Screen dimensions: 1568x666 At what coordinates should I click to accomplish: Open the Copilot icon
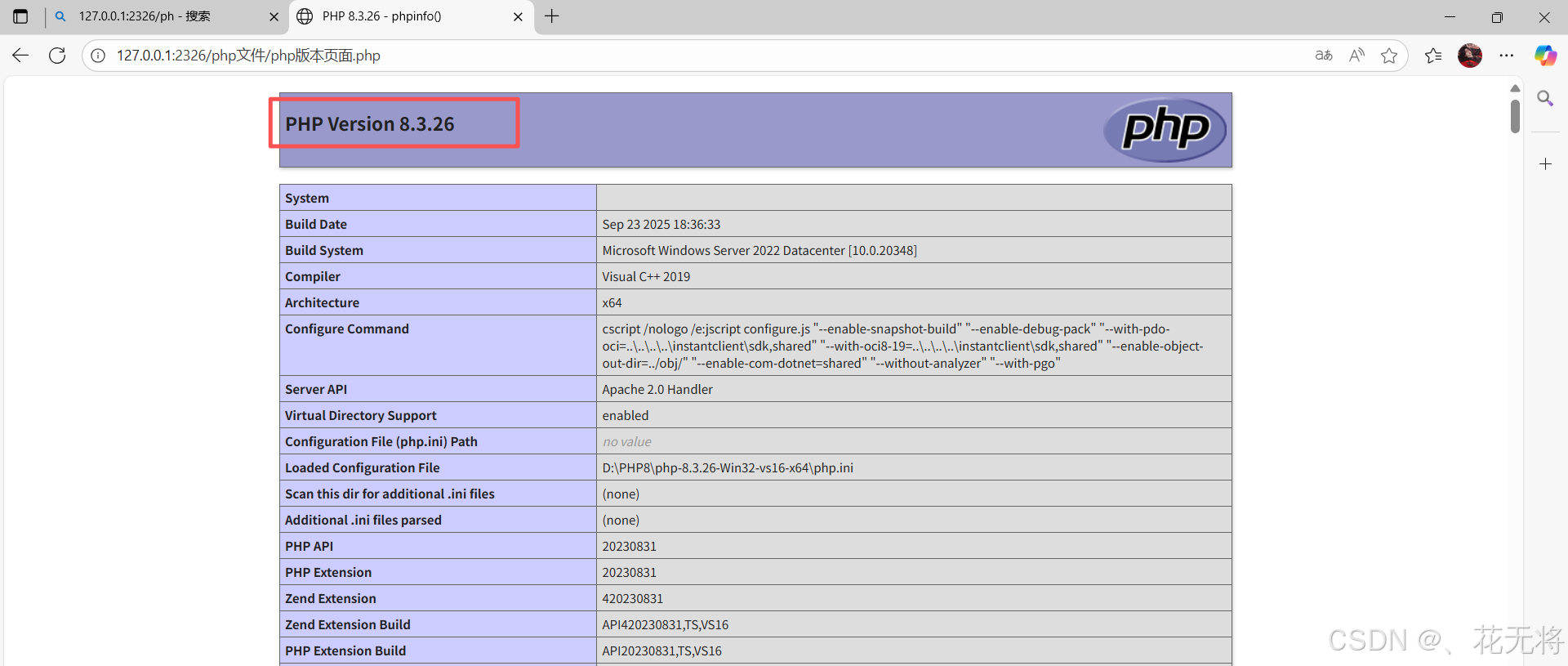(1545, 56)
